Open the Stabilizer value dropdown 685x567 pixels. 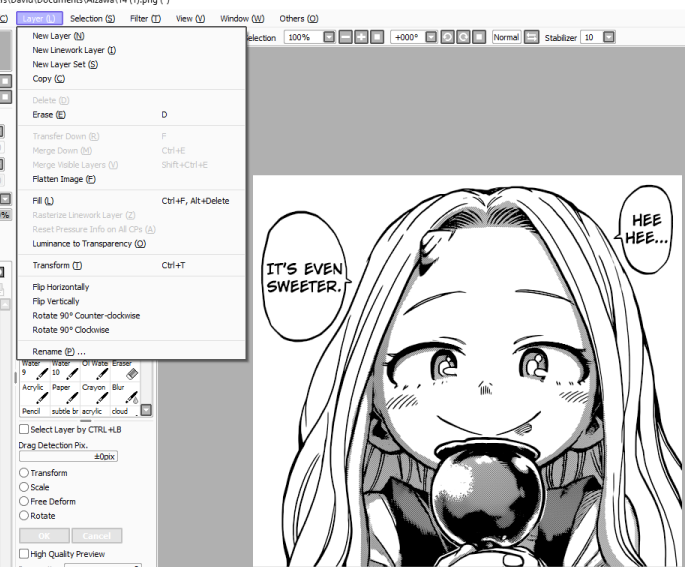coord(609,37)
